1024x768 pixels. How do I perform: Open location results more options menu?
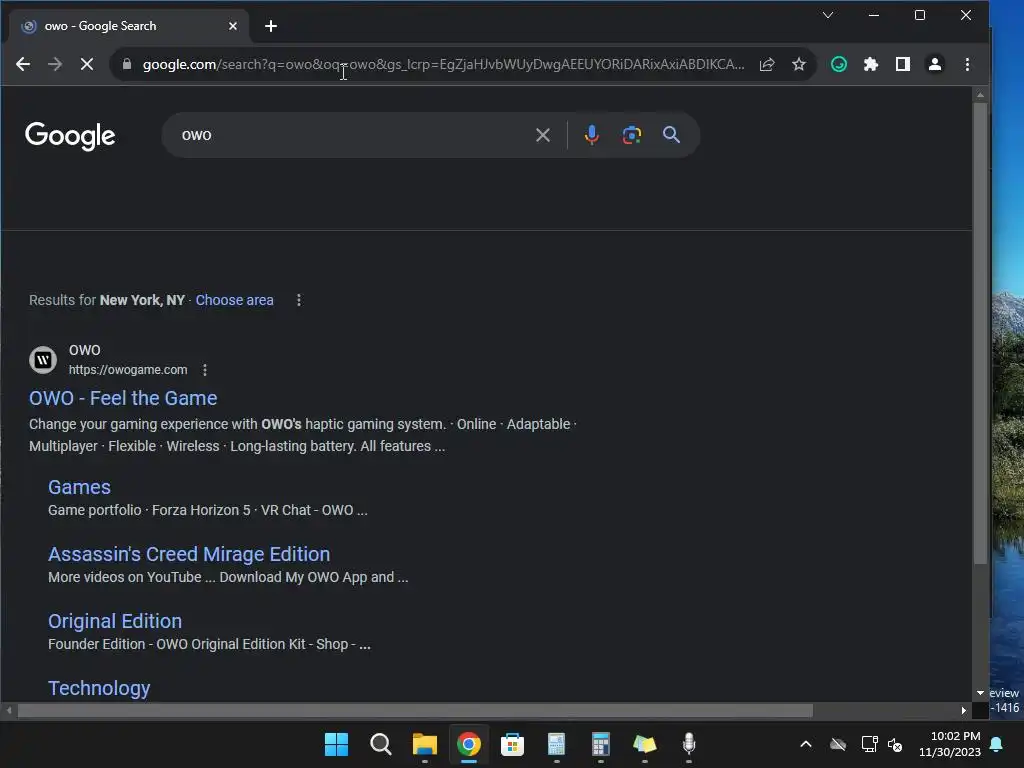point(298,300)
